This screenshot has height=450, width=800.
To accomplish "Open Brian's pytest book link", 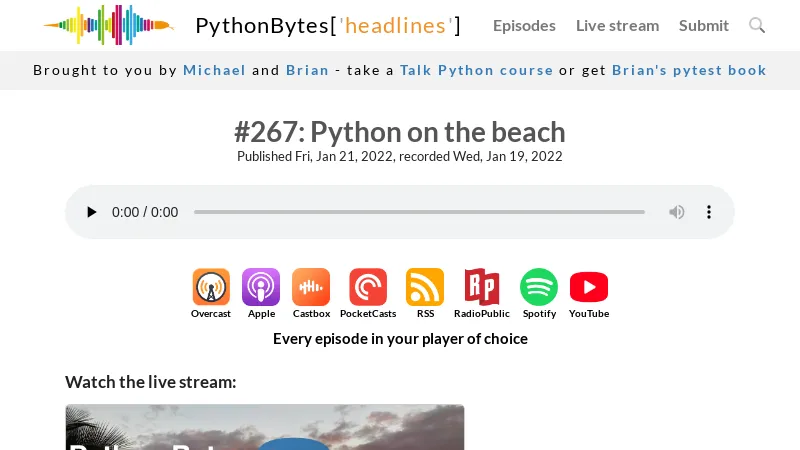I will pos(689,70).
